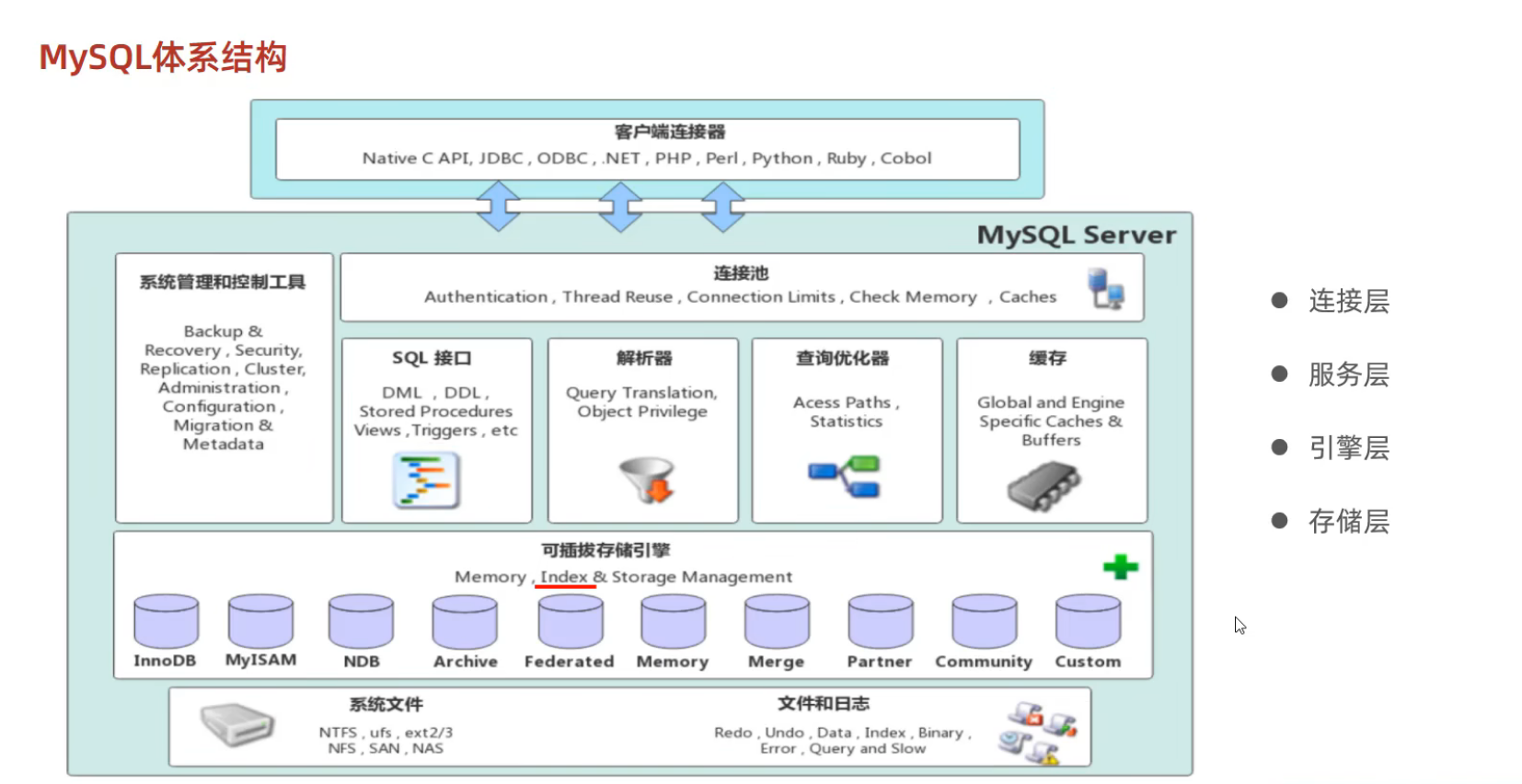Click the 查询优化器 heading text
Image resolution: width=1522 pixels, height=784 pixels.
click(x=843, y=358)
